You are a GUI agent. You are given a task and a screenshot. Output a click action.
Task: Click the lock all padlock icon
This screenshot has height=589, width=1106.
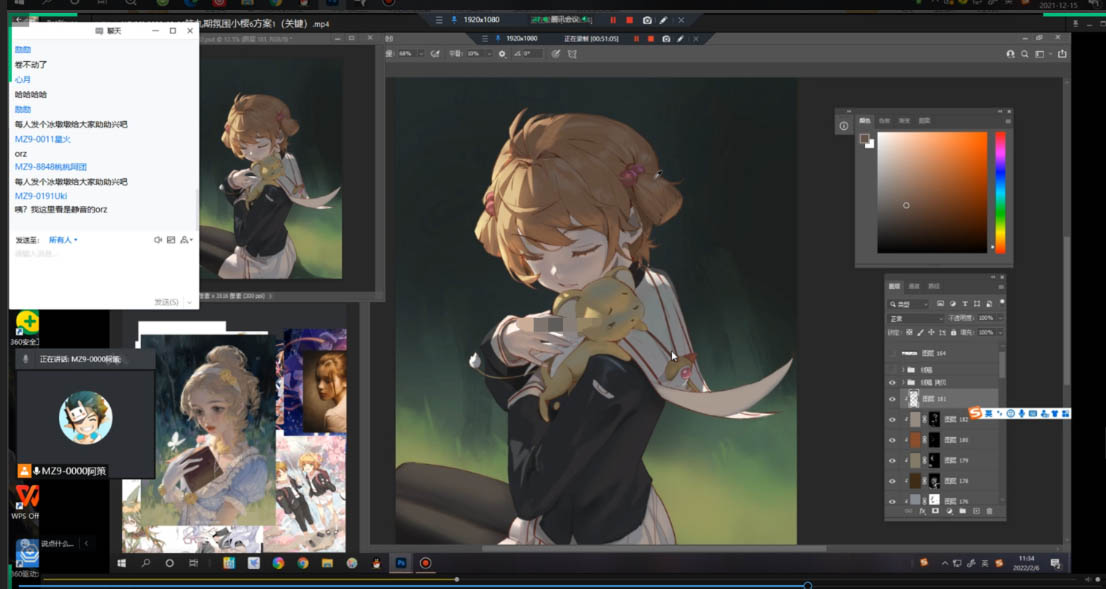[x=954, y=332]
